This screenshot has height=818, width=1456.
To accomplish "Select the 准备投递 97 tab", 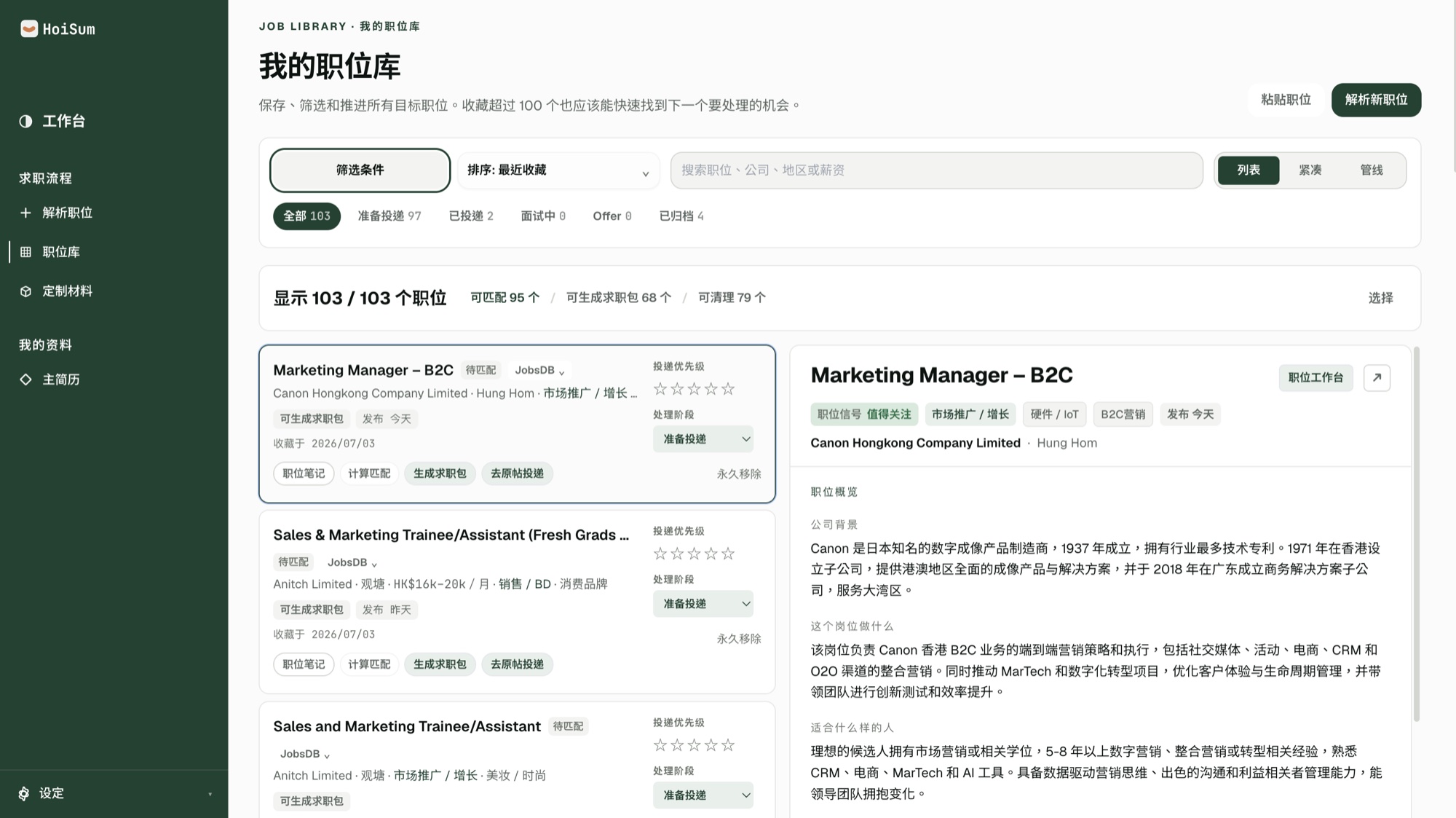I will coord(389,216).
